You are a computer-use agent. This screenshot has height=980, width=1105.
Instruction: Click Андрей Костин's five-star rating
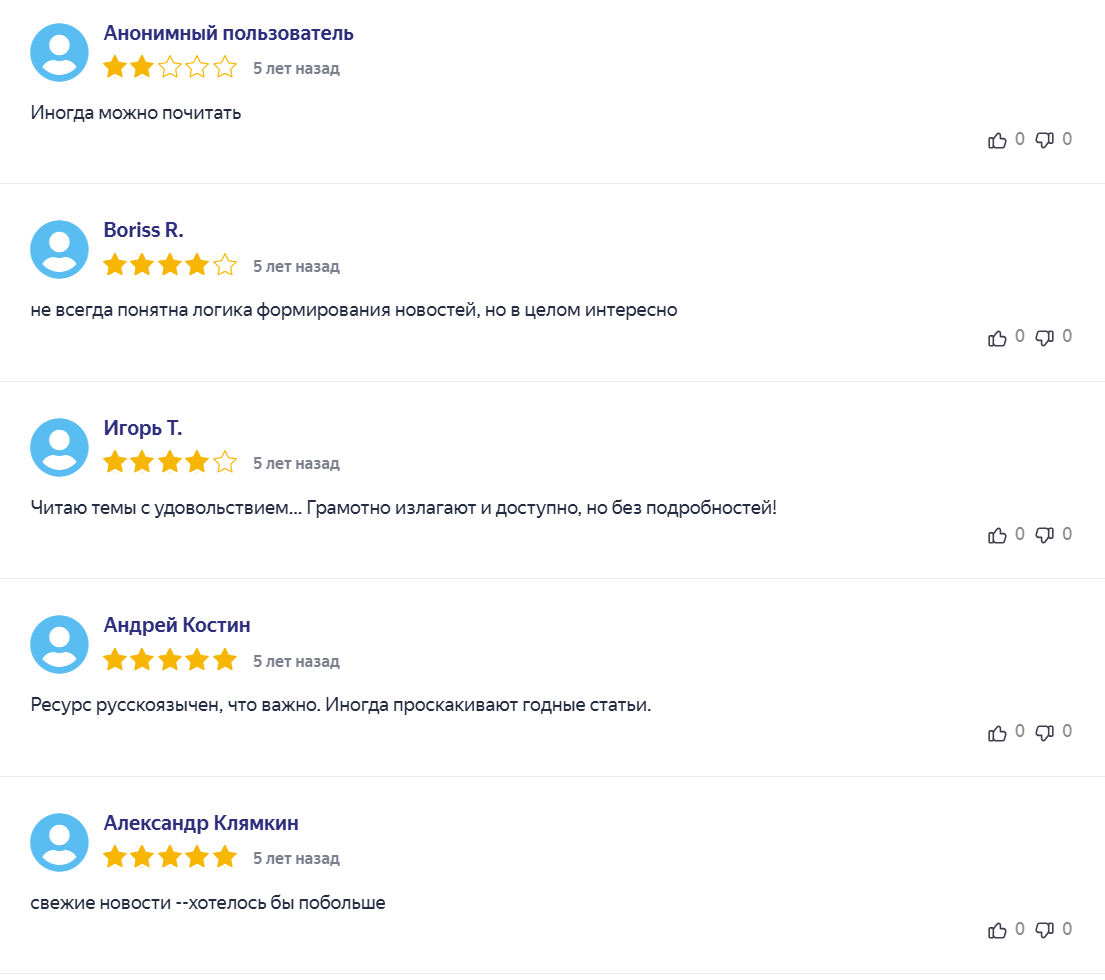pos(170,660)
